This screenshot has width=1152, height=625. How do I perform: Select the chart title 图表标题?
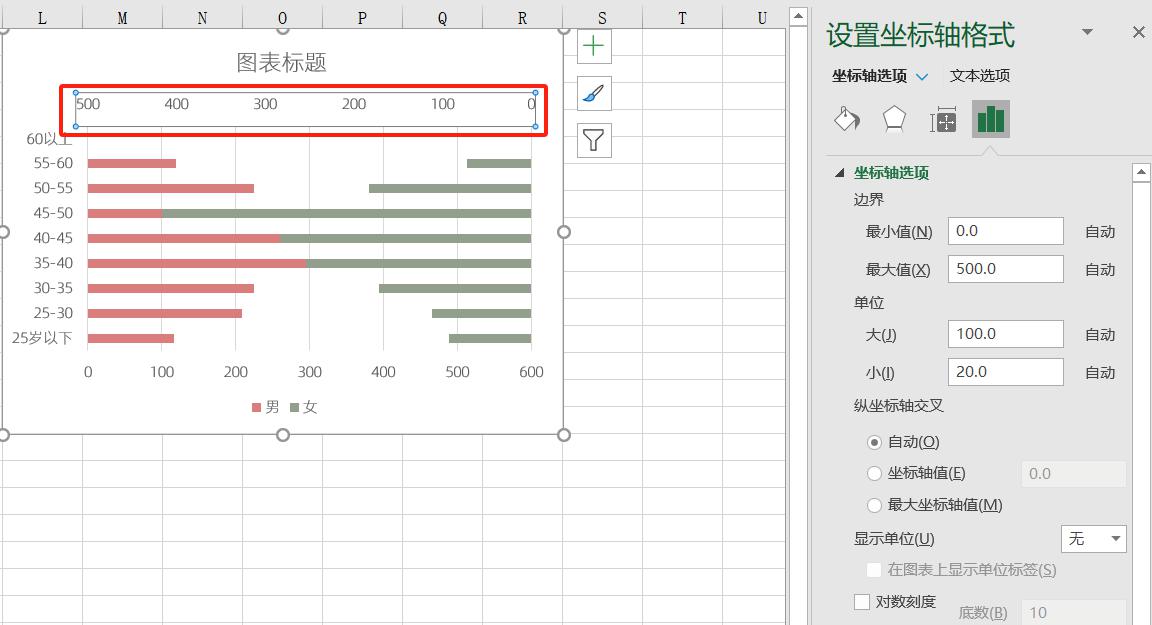coord(281,63)
